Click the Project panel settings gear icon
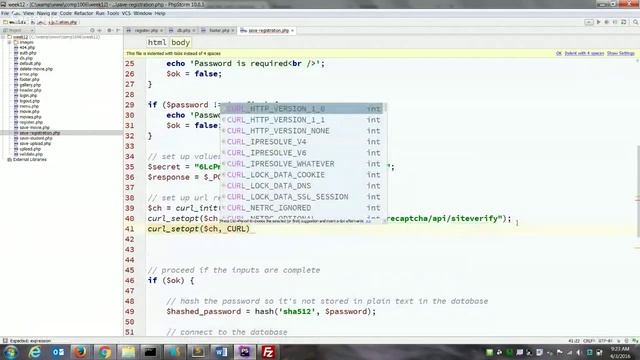This screenshot has width=640, height=360. tap(109, 31)
